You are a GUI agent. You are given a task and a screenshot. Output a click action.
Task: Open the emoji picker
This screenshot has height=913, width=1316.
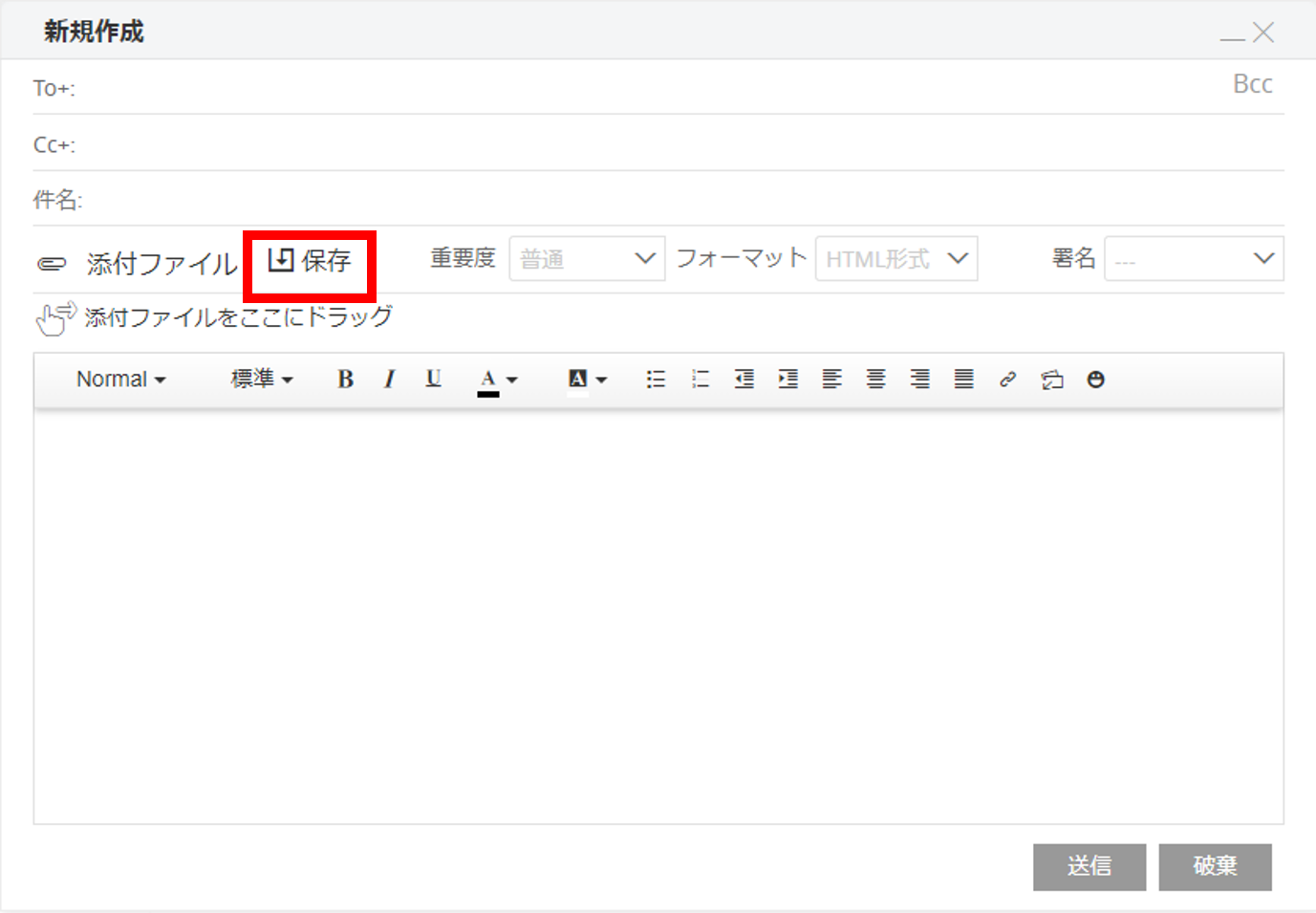tap(1095, 380)
